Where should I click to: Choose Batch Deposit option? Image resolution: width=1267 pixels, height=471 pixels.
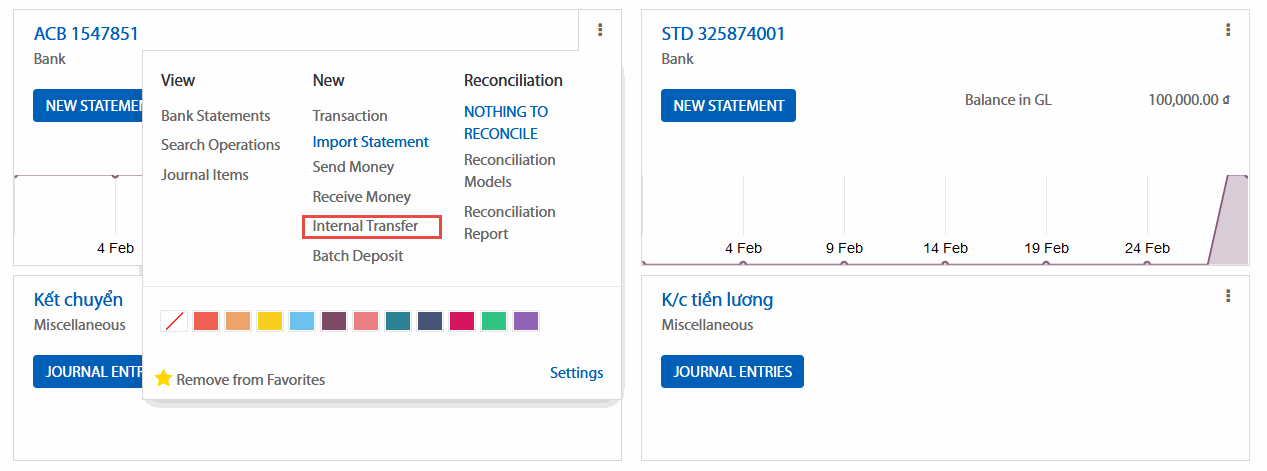point(358,256)
